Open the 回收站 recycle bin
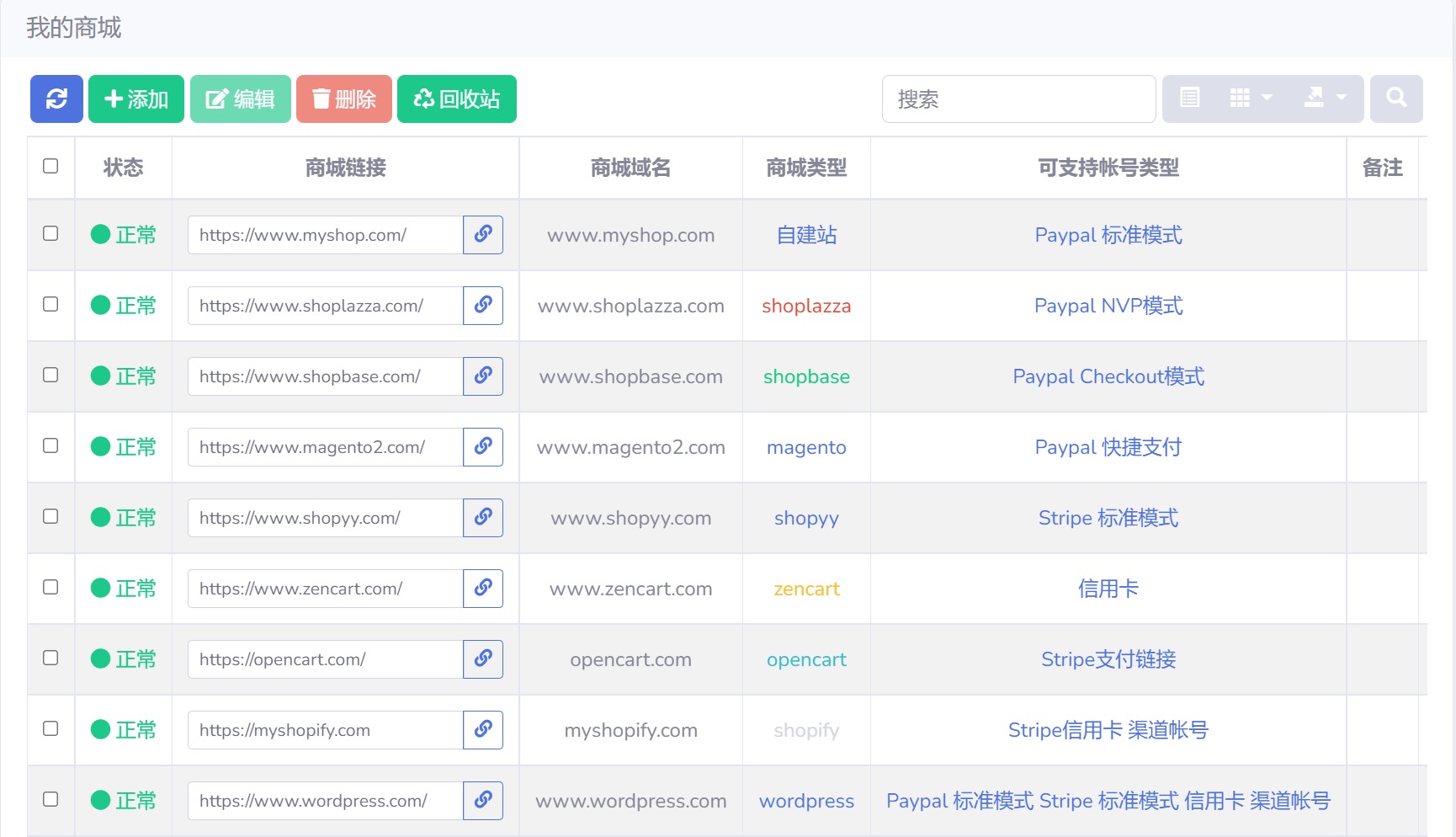The image size is (1456, 837). (x=457, y=99)
